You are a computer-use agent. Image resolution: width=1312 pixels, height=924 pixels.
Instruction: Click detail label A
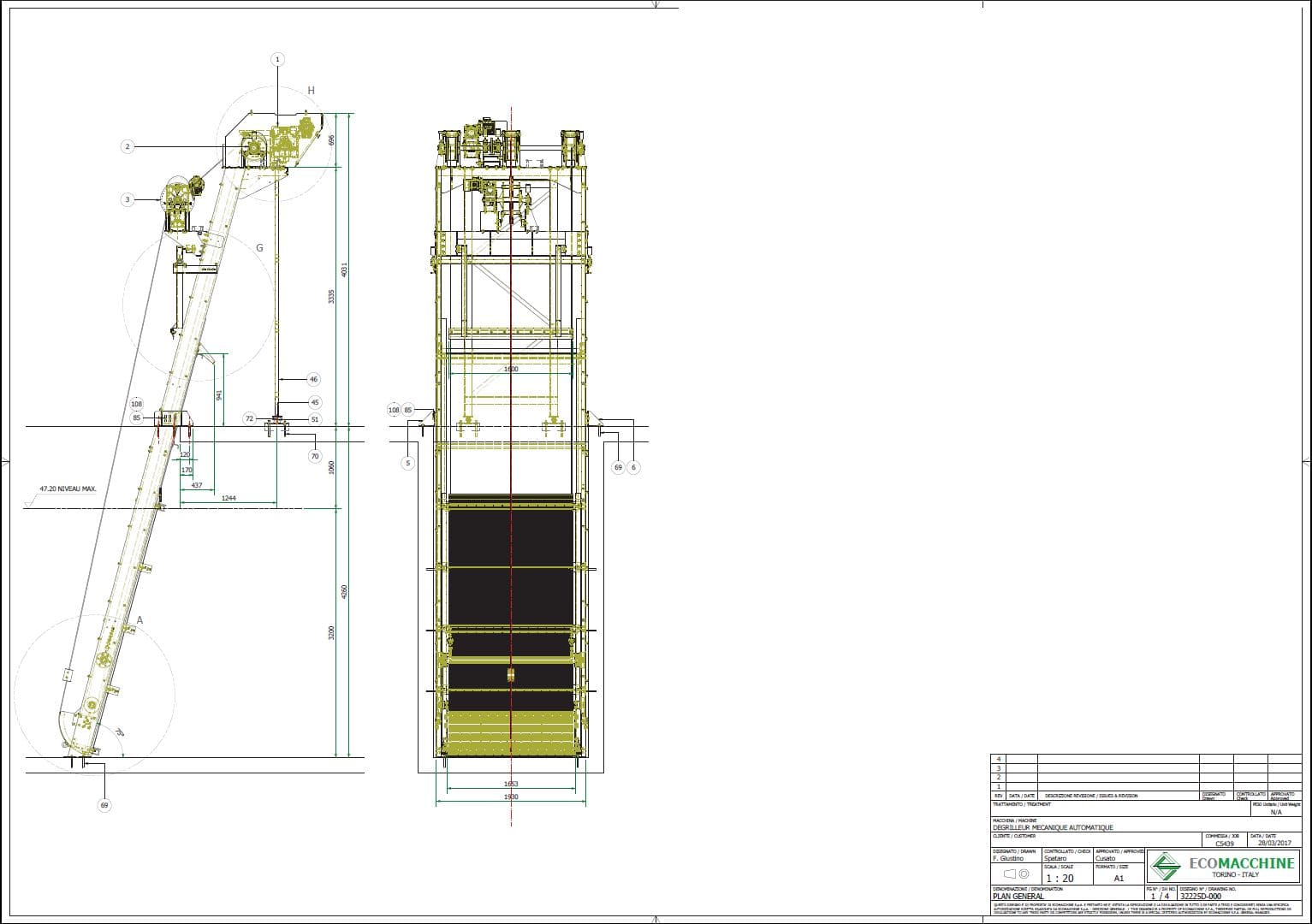coord(140,619)
